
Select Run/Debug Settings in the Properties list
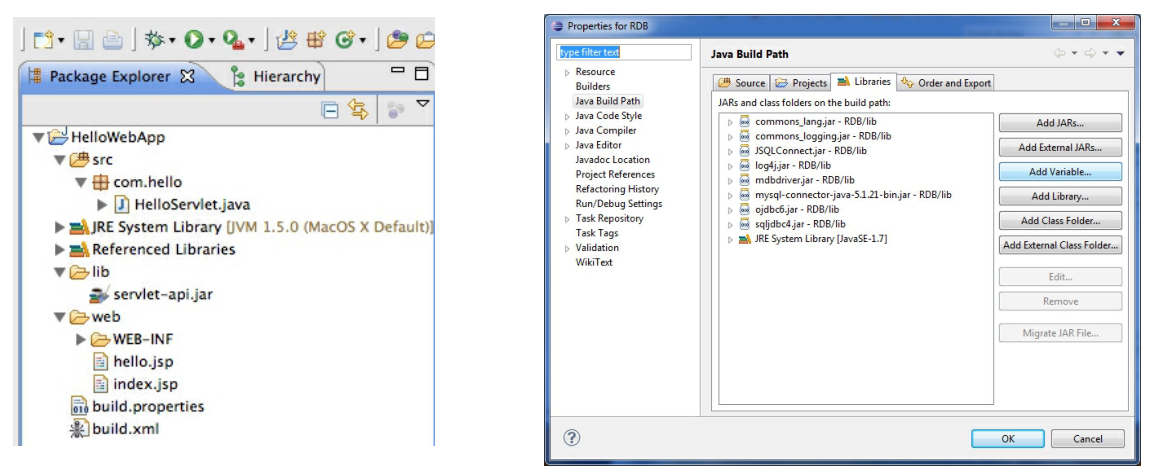619,204
